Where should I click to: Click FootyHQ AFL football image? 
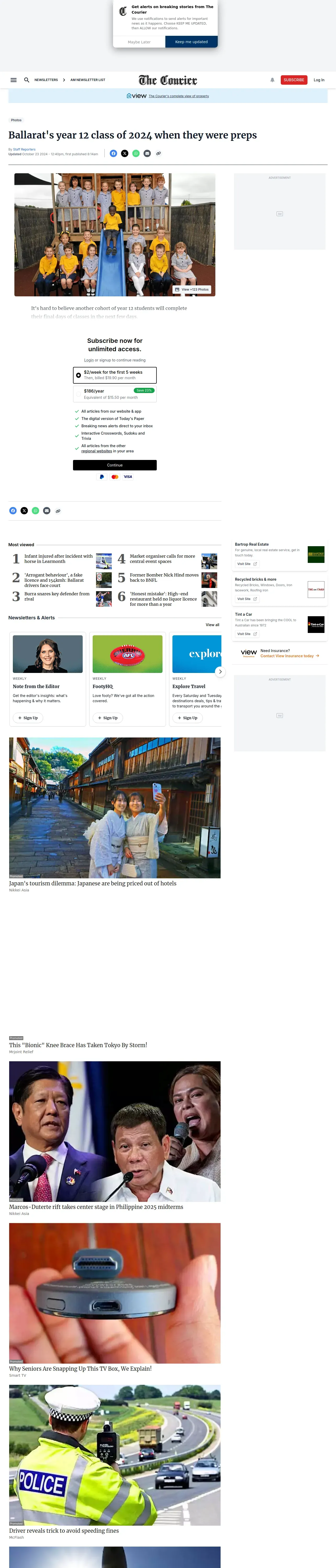(127, 654)
